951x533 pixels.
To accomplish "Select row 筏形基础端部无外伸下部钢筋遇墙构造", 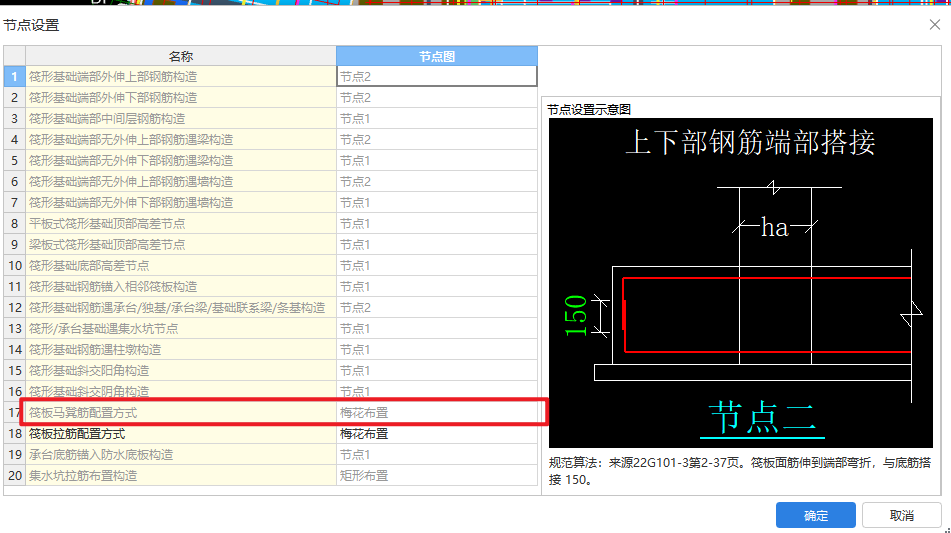I will (181, 203).
